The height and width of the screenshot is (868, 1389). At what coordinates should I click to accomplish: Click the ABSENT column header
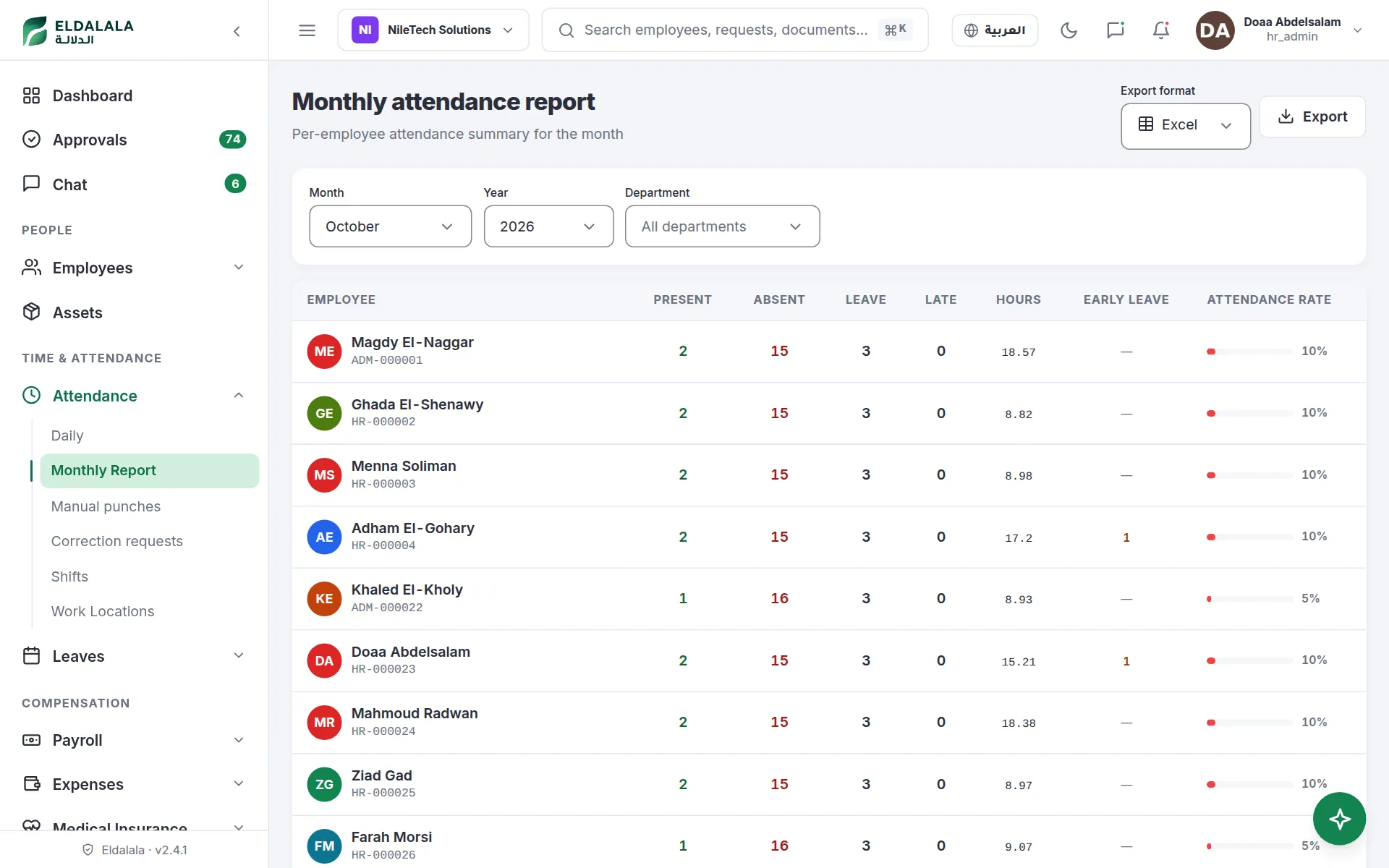[779, 299]
